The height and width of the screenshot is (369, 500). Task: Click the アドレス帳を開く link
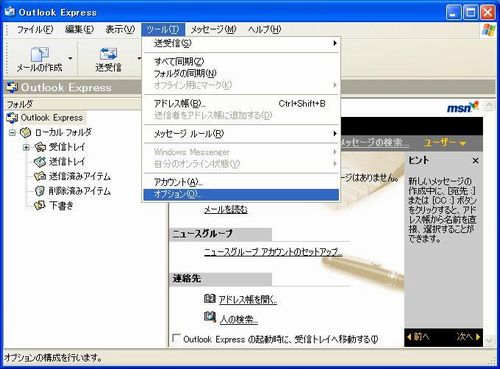coord(248,300)
